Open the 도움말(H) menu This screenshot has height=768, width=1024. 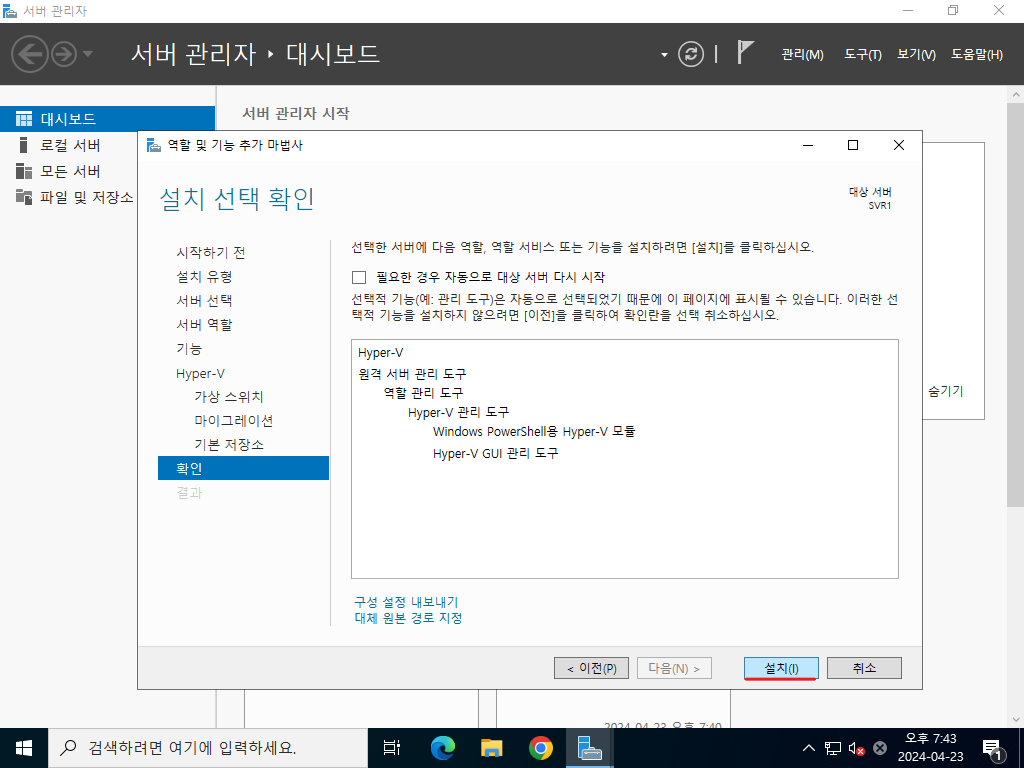pyautogui.click(x=977, y=55)
